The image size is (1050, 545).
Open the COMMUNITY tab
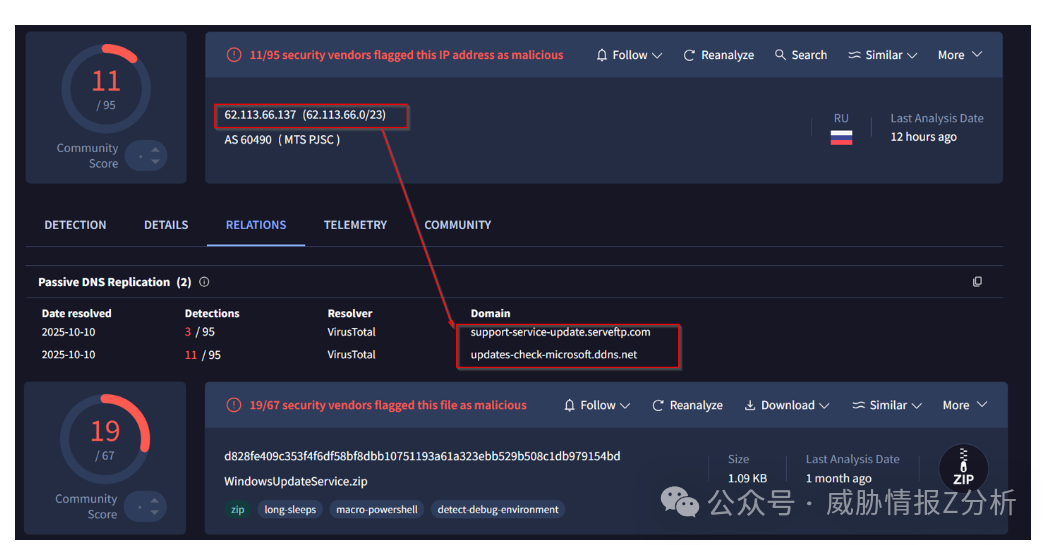[457, 225]
